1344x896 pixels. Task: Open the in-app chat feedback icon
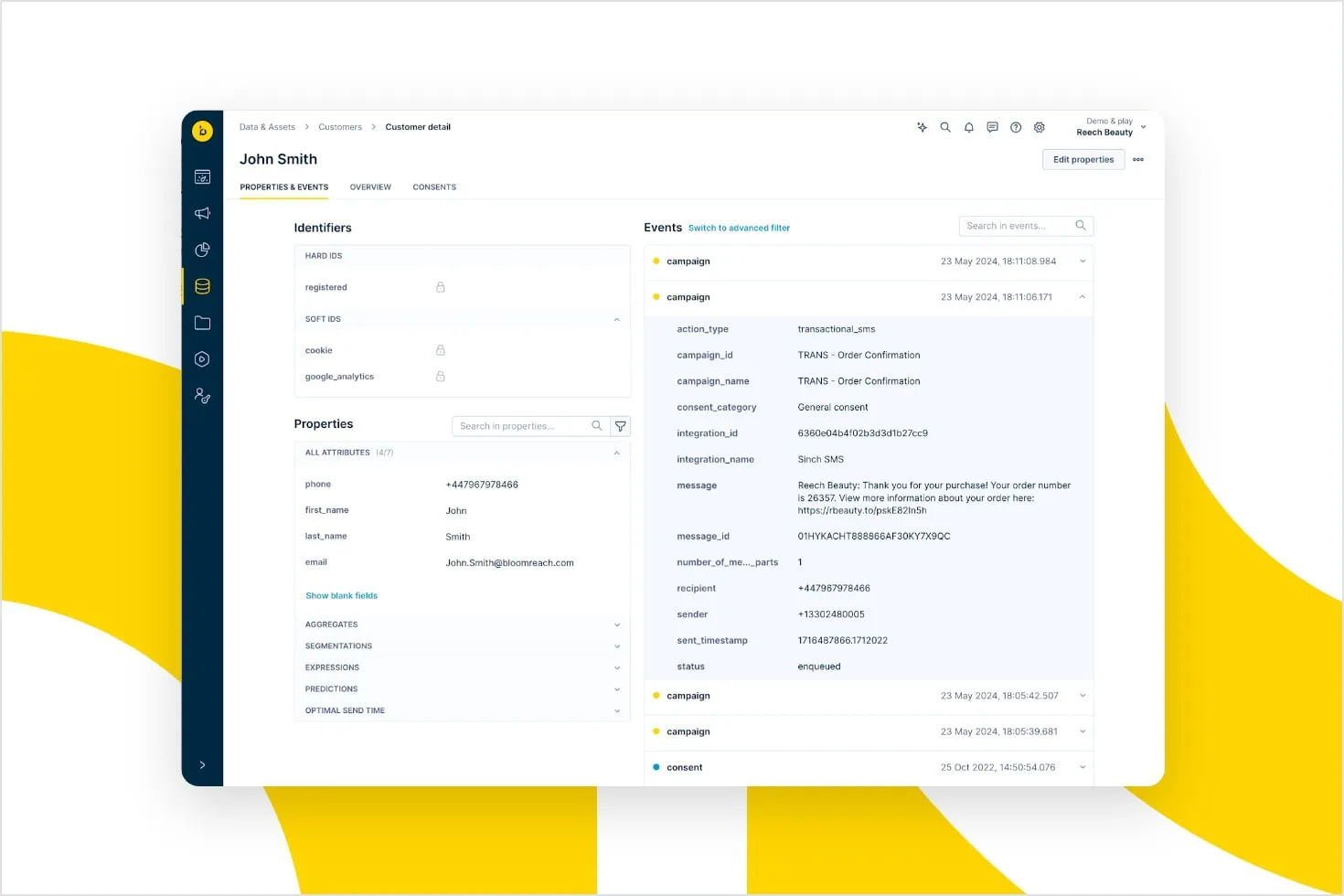coord(992,127)
